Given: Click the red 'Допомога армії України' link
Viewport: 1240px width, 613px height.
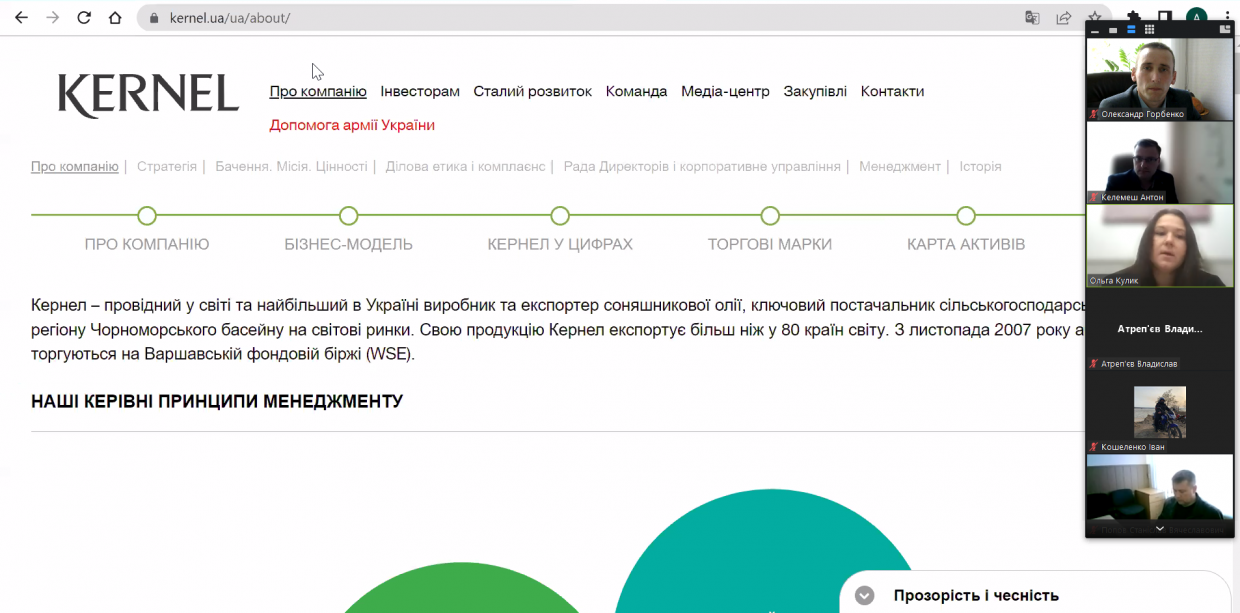Looking at the screenshot, I should [352, 125].
